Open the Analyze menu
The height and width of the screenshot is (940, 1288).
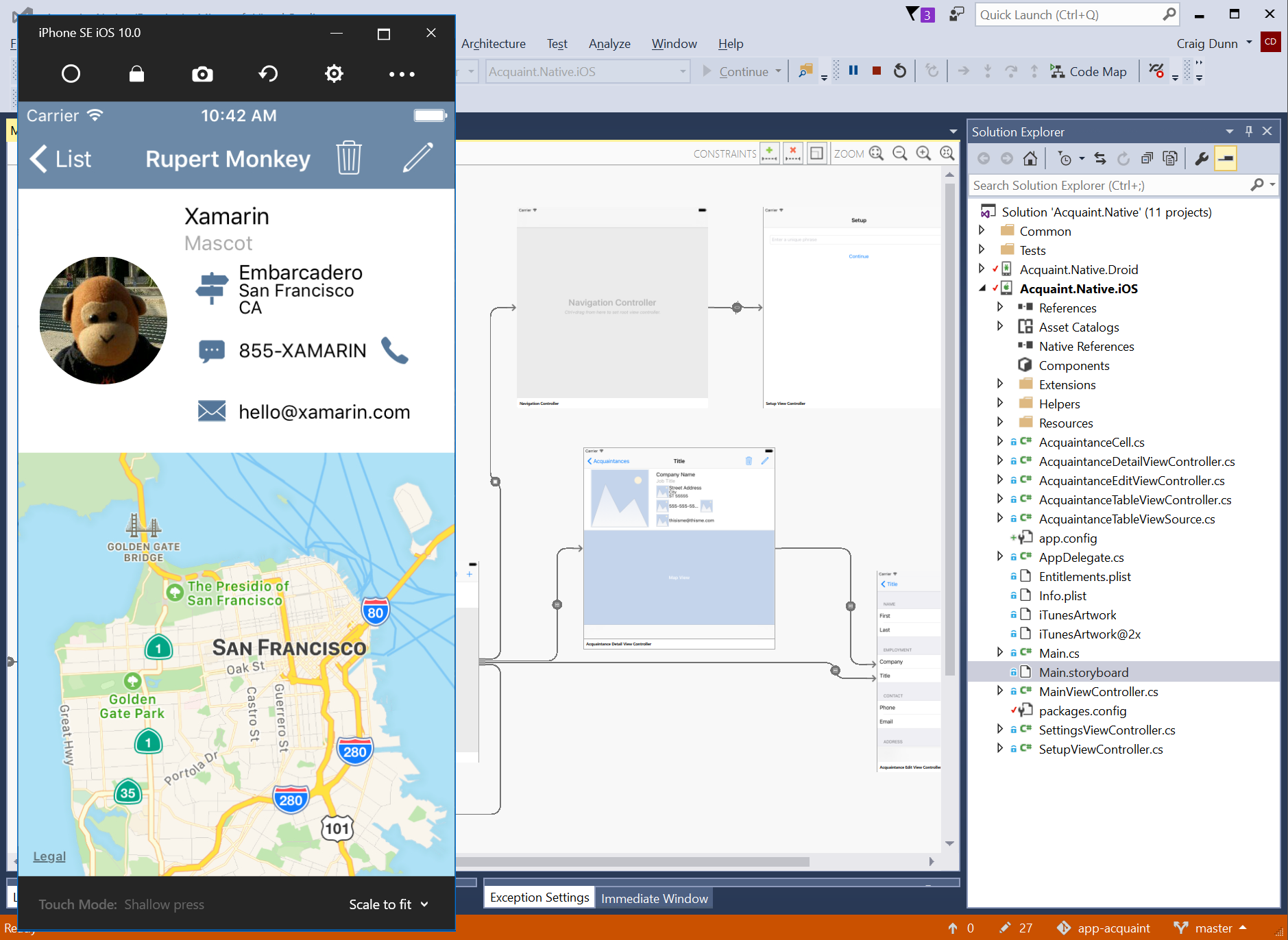(x=609, y=44)
